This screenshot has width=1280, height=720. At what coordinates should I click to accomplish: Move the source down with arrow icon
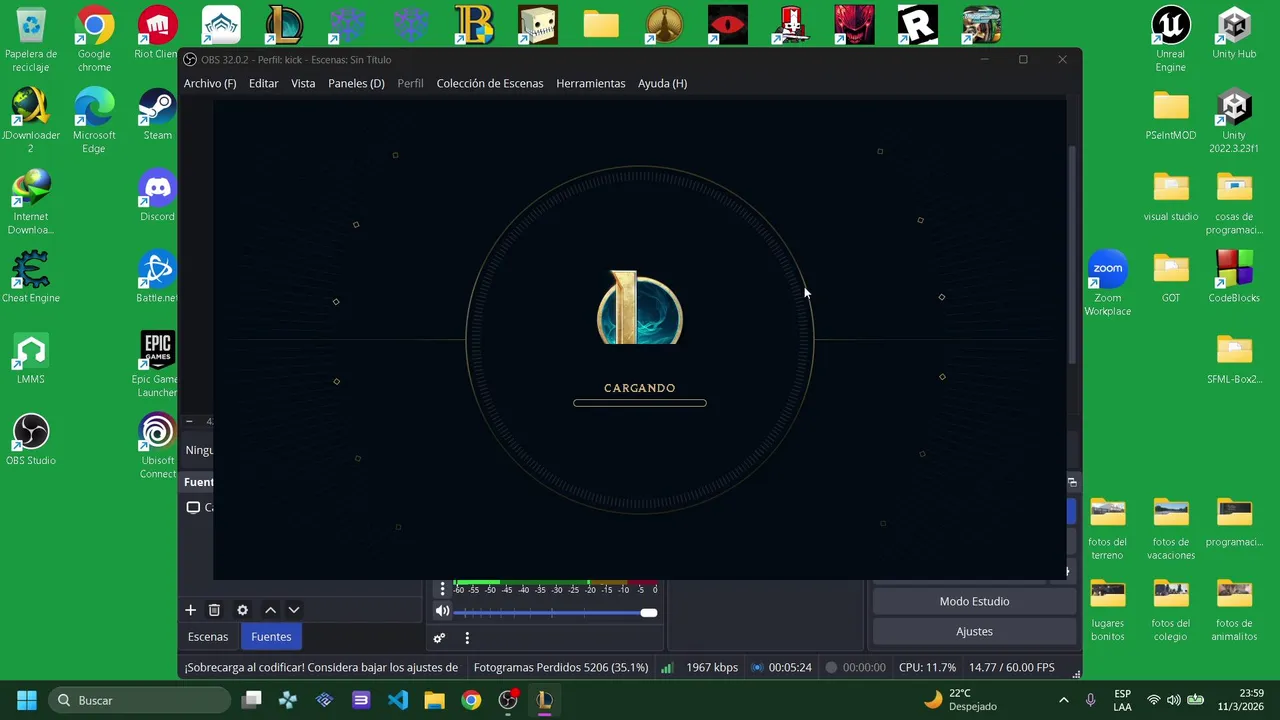click(294, 610)
